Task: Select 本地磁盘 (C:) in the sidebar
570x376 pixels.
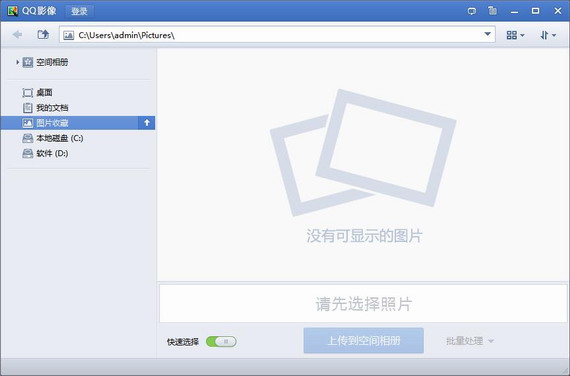Action: click(x=60, y=139)
